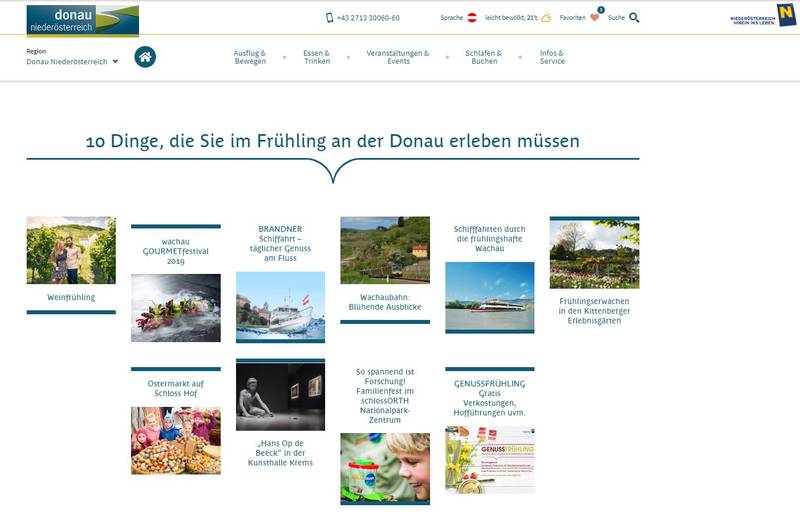Open the GENUSSFRÜHLING Gratis Verkostungen link
This screenshot has width=800, height=516.
click(x=489, y=397)
